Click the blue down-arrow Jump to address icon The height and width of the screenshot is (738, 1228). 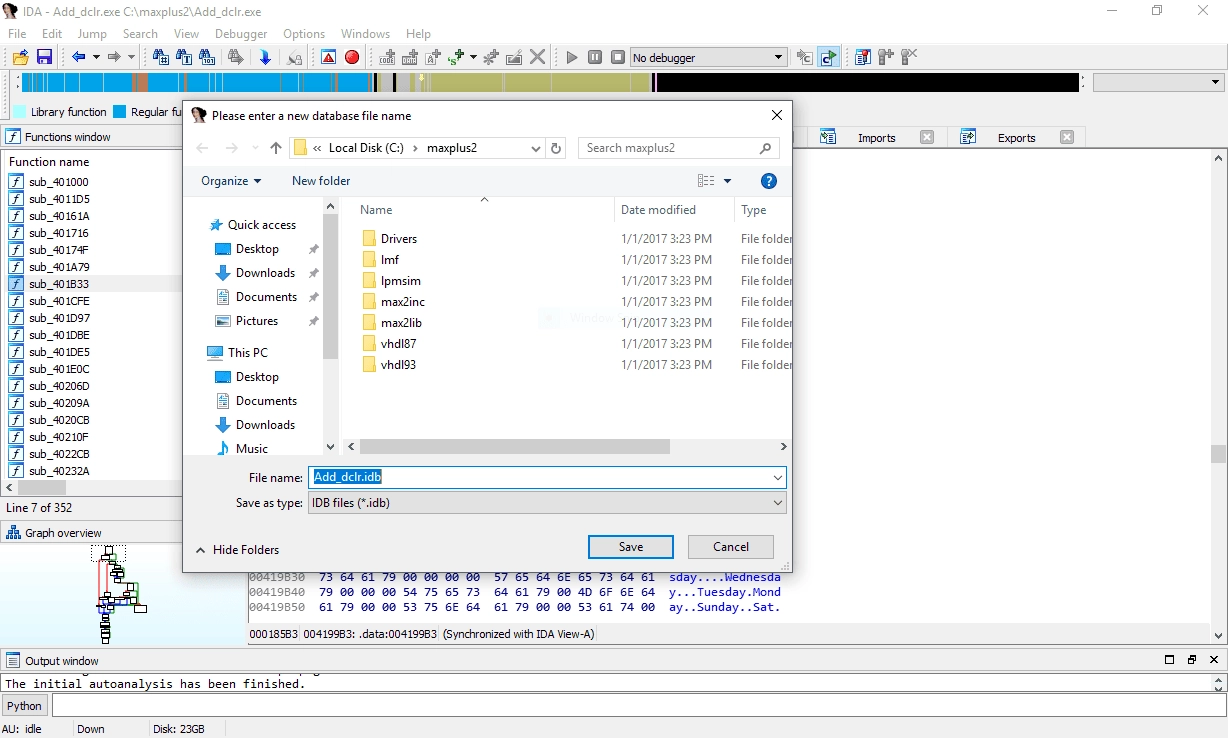[265, 57]
